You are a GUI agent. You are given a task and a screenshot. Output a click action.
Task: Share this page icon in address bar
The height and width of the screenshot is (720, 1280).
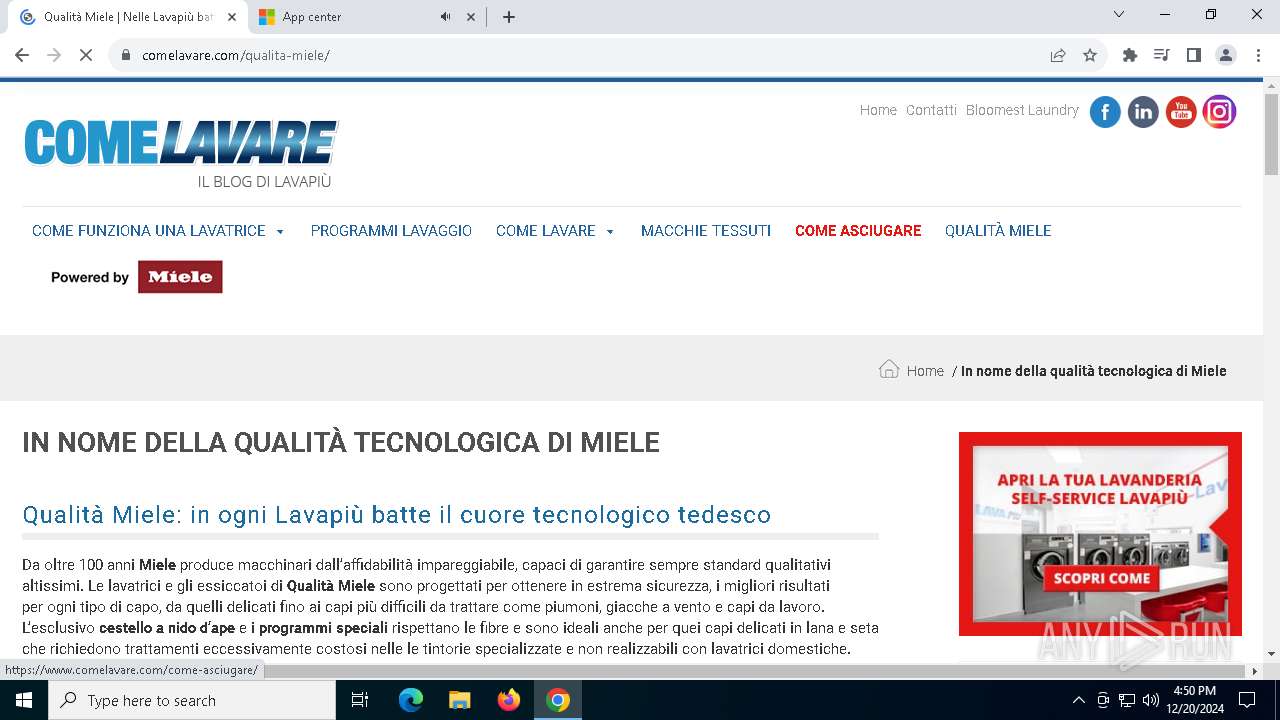pyautogui.click(x=1058, y=55)
